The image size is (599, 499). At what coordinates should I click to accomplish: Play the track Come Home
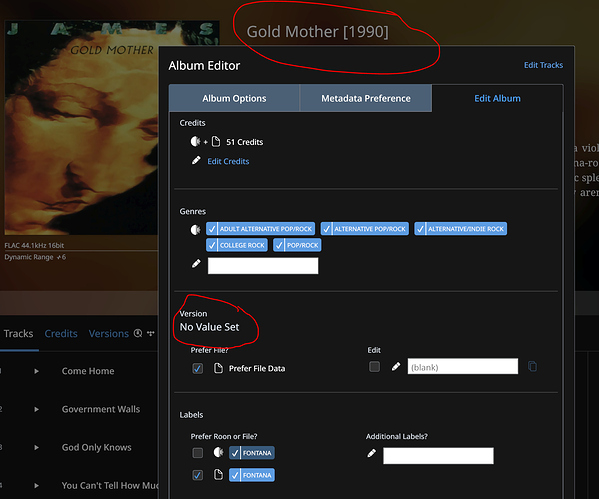tap(36, 371)
